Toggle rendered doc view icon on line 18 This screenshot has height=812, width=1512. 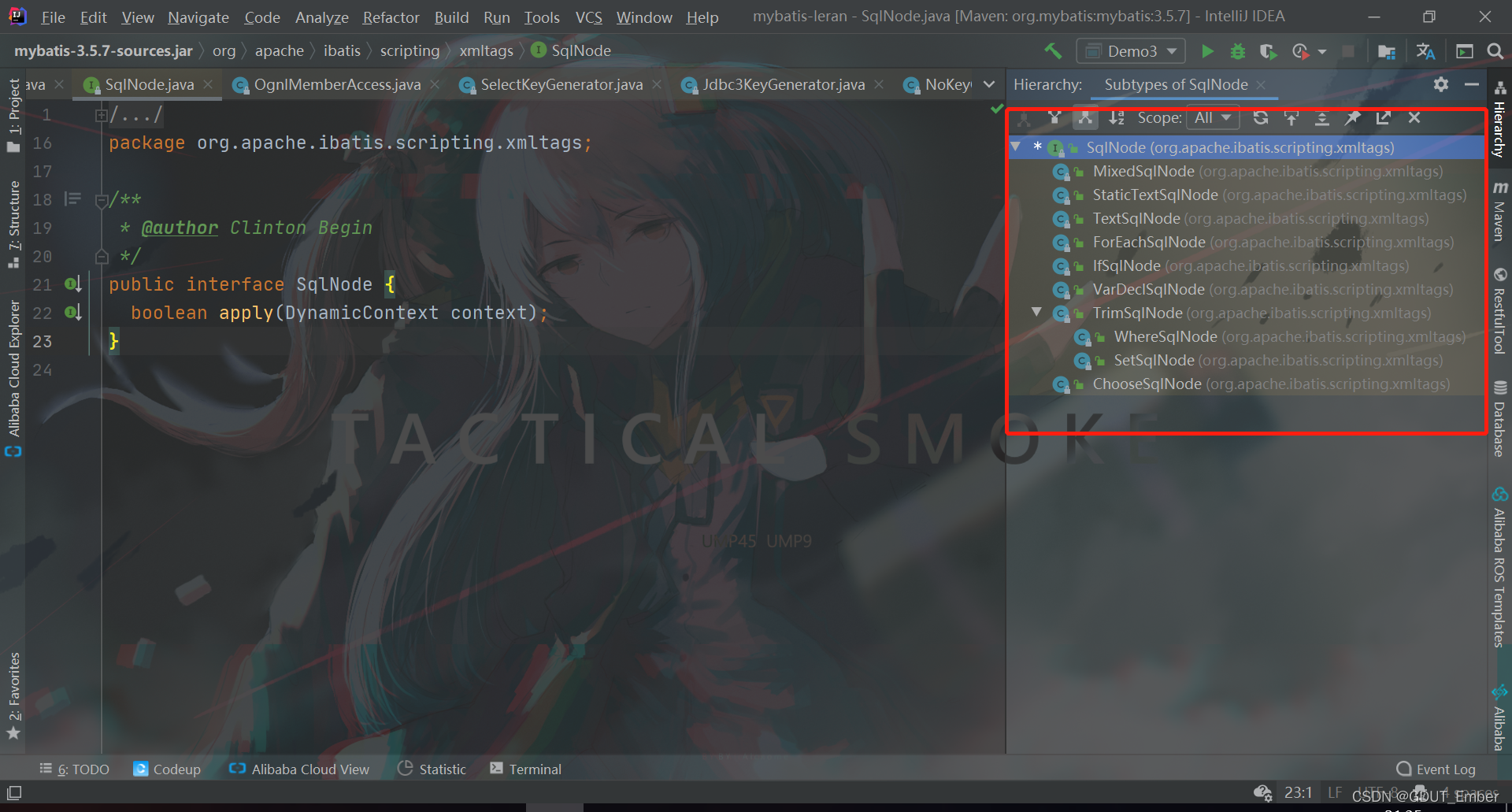coord(73,199)
